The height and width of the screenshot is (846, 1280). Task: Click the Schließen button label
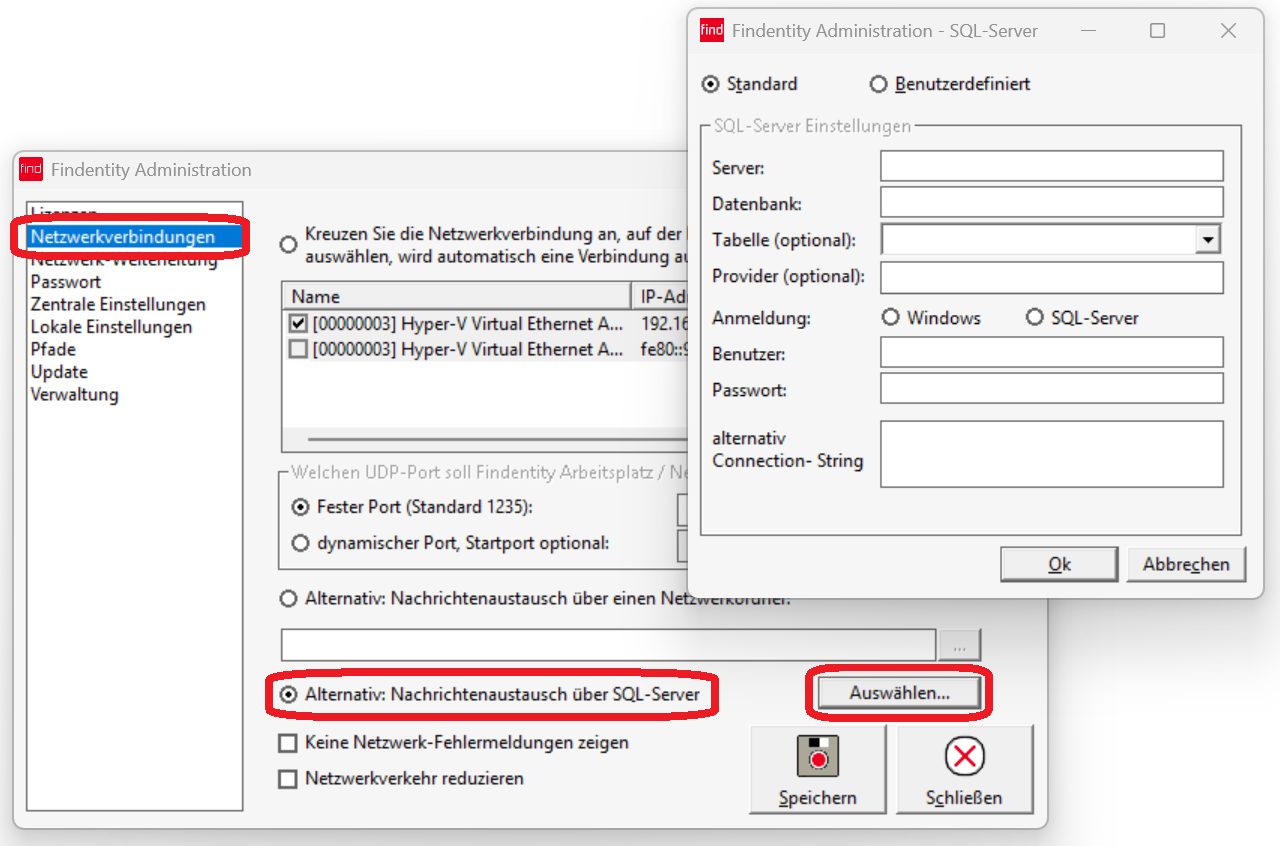(x=964, y=799)
